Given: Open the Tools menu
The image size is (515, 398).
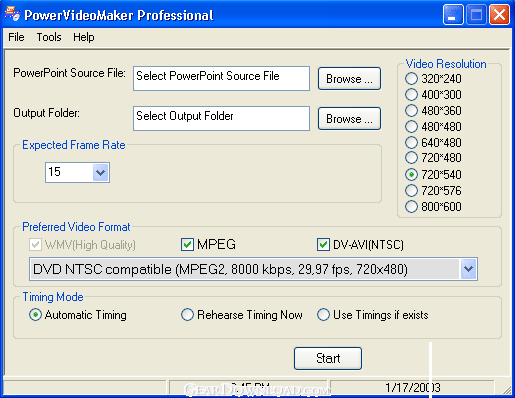Looking at the screenshot, I should pyautogui.click(x=49, y=37).
